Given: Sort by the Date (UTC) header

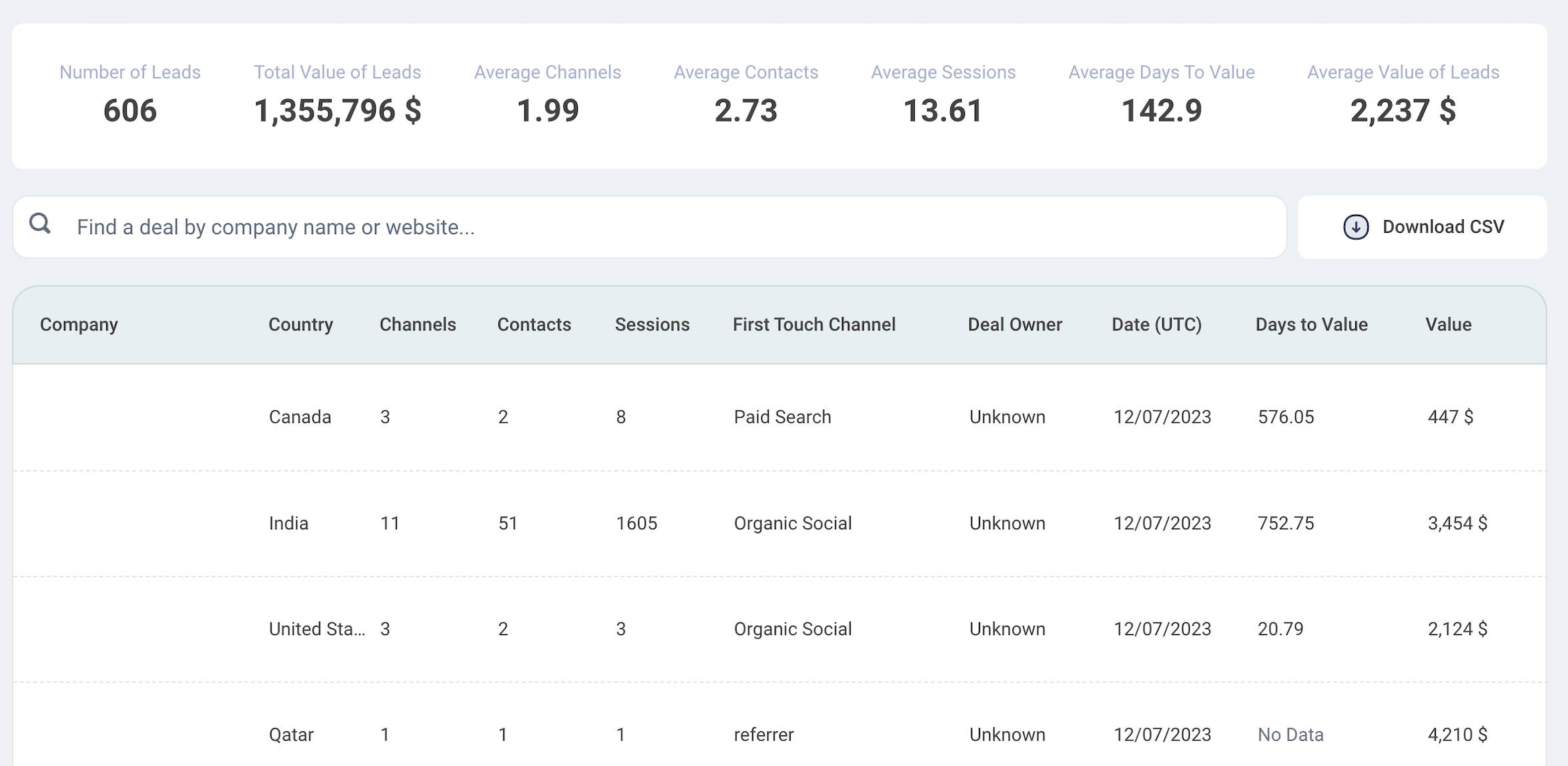Looking at the screenshot, I should coord(1156,324).
